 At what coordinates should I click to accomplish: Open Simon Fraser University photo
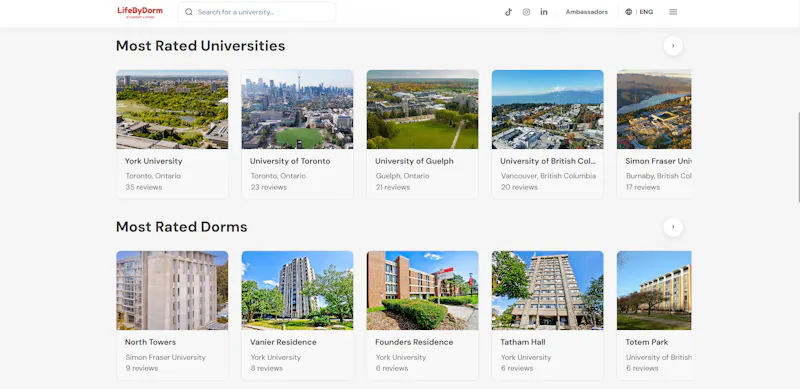click(x=654, y=109)
